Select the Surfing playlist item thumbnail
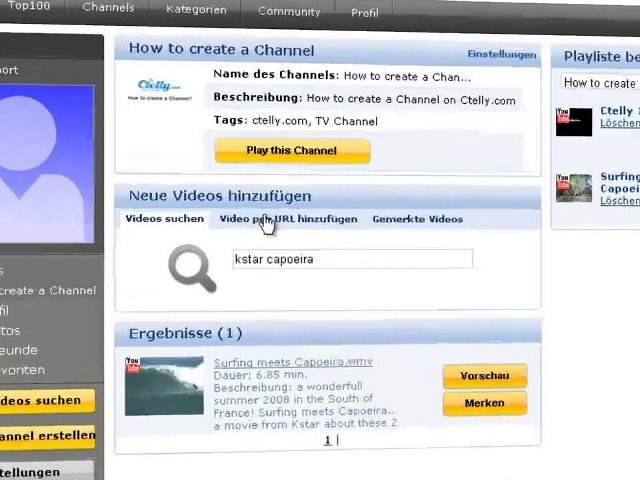Screen dimensions: 640x480 pyautogui.click(x=574, y=187)
